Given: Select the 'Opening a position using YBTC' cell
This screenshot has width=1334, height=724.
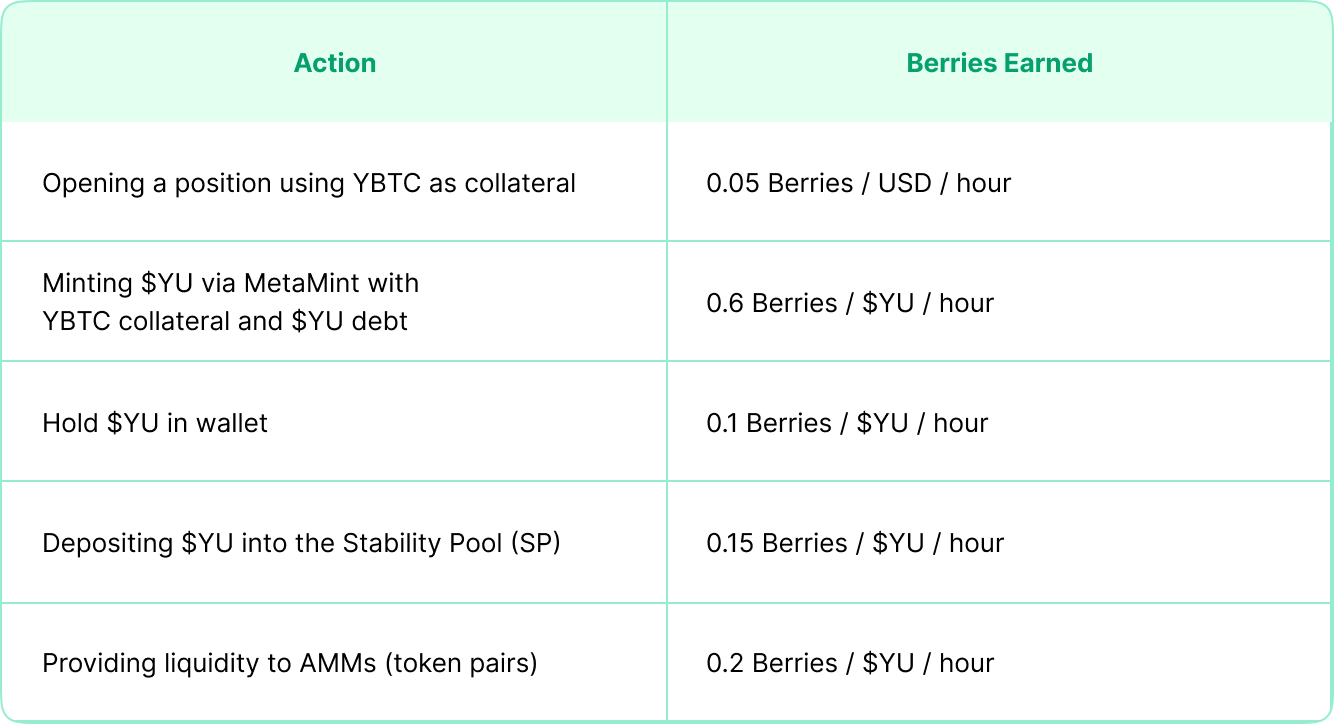Looking at the screenshot, I should pyautogui.click(x=334, y=183).
